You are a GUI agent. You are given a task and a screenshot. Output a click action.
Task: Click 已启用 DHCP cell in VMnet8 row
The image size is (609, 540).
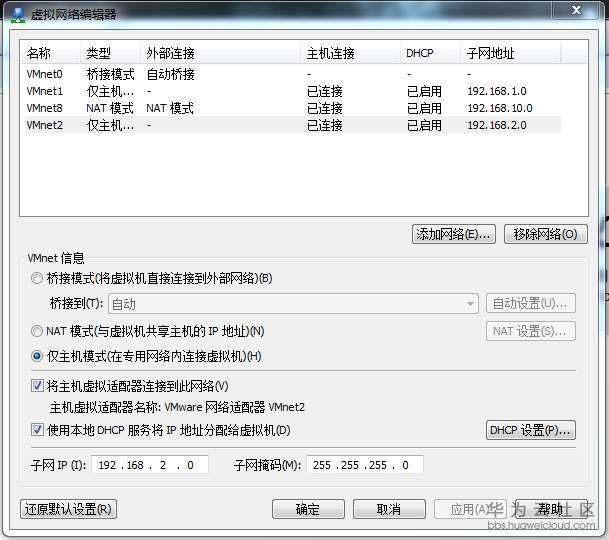(424, 108)
